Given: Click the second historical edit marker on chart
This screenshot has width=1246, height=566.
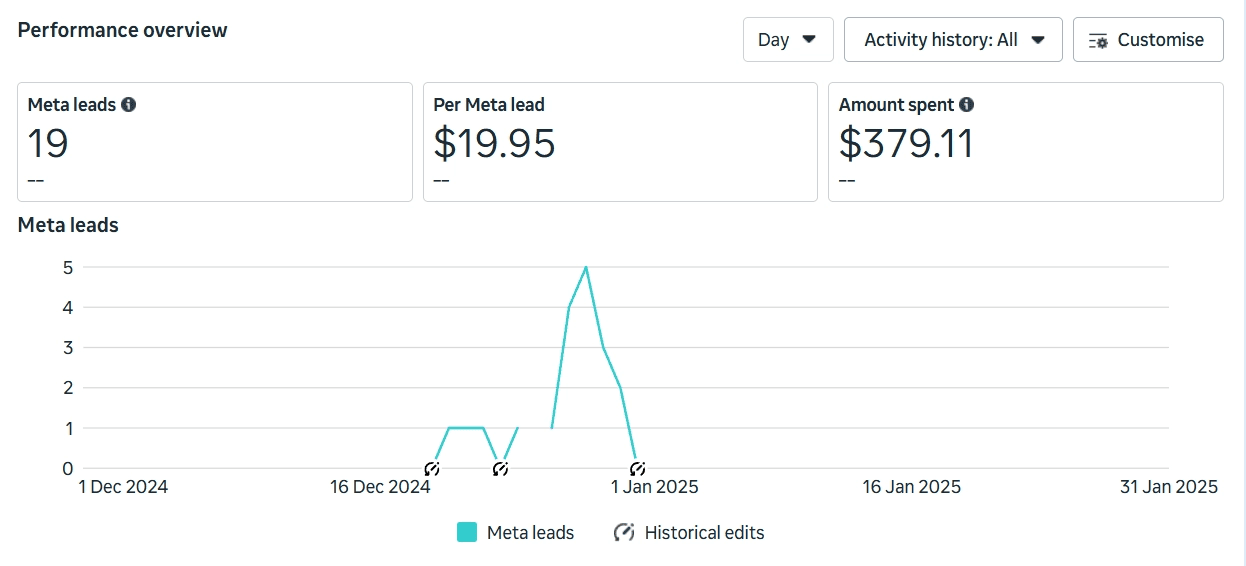Looking at the screenshot, I should (501, 468).
